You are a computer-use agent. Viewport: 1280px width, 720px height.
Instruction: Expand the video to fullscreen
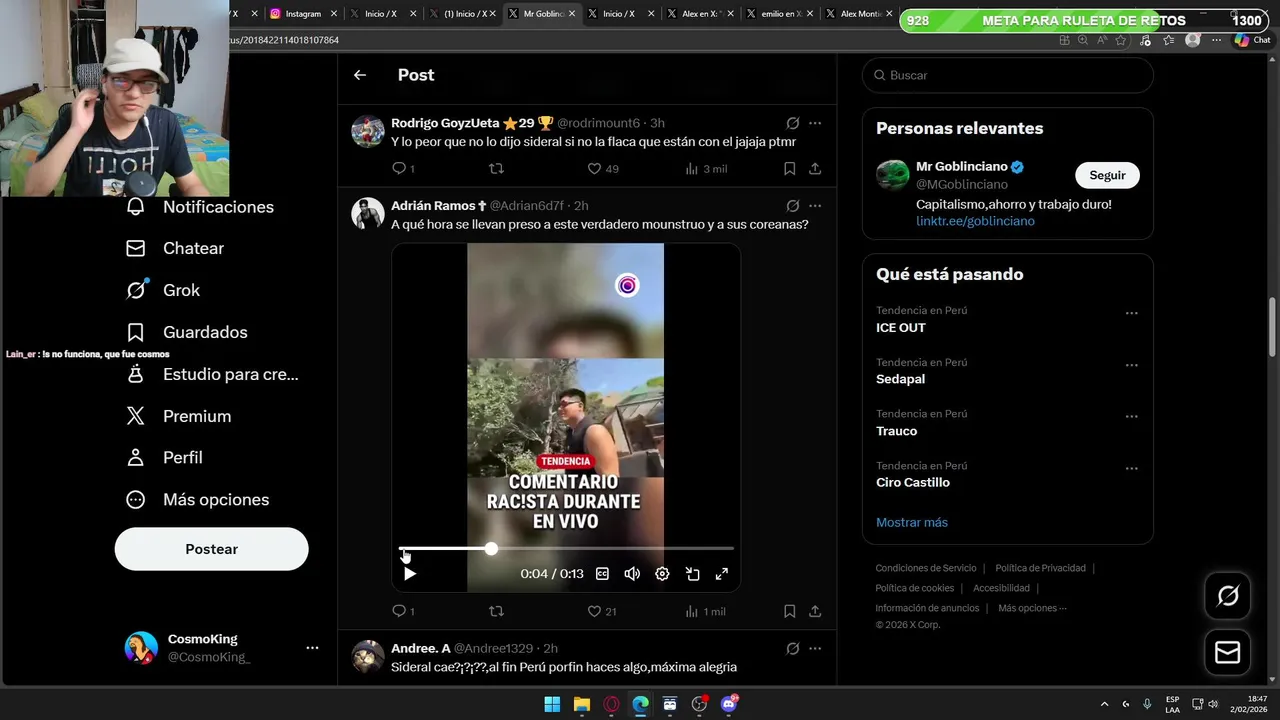click(722, 574)
